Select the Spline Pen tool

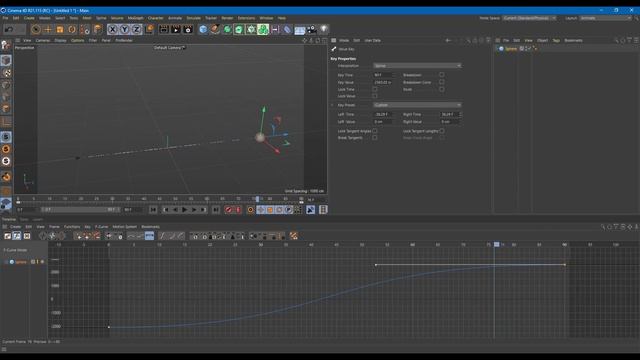click(215, 29)
